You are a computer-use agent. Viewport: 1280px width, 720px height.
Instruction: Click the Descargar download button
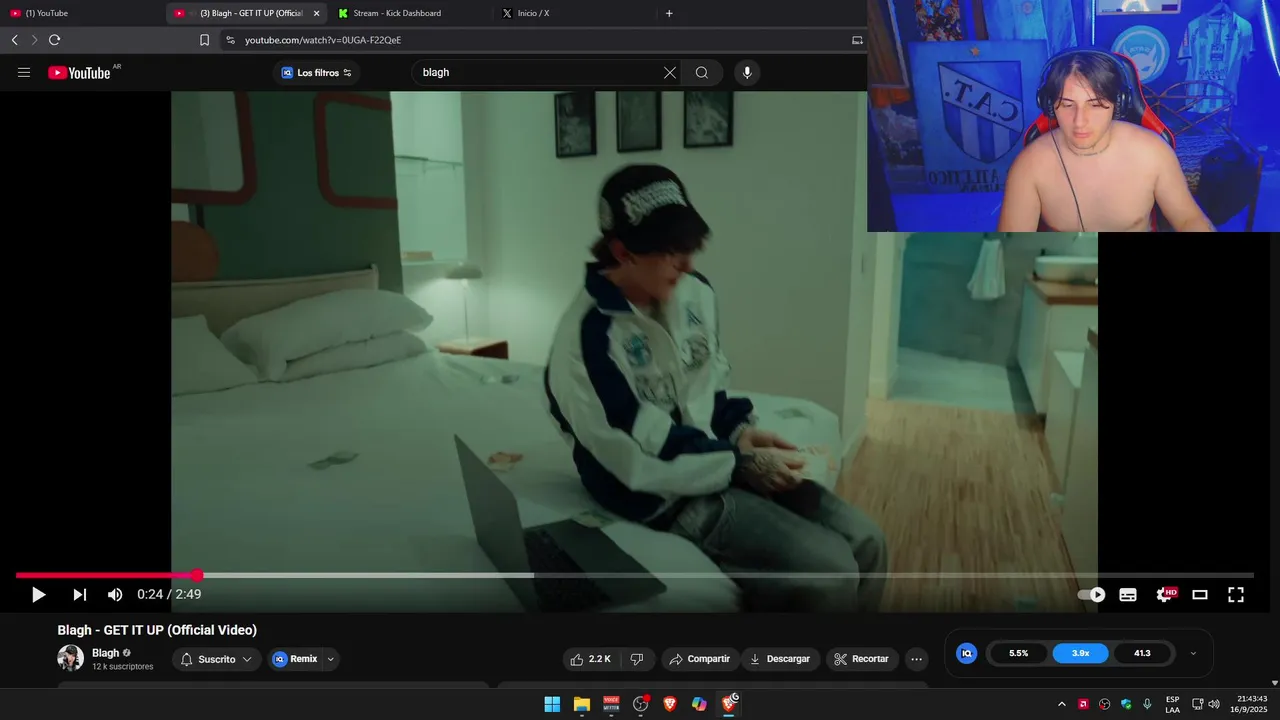pyautogui.click(x=780, y=659)
